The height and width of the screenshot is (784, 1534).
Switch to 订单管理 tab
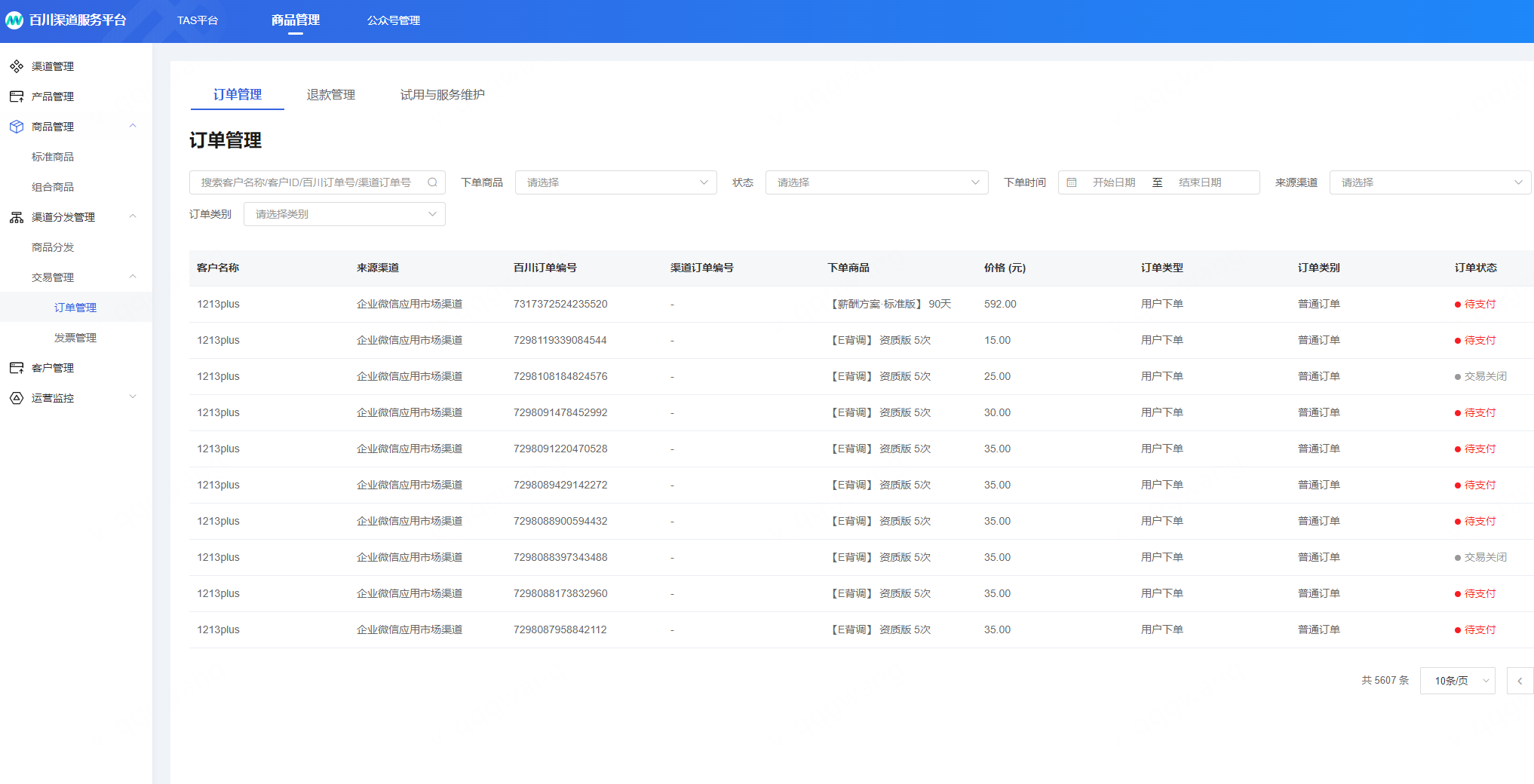(x=238, y=95)
